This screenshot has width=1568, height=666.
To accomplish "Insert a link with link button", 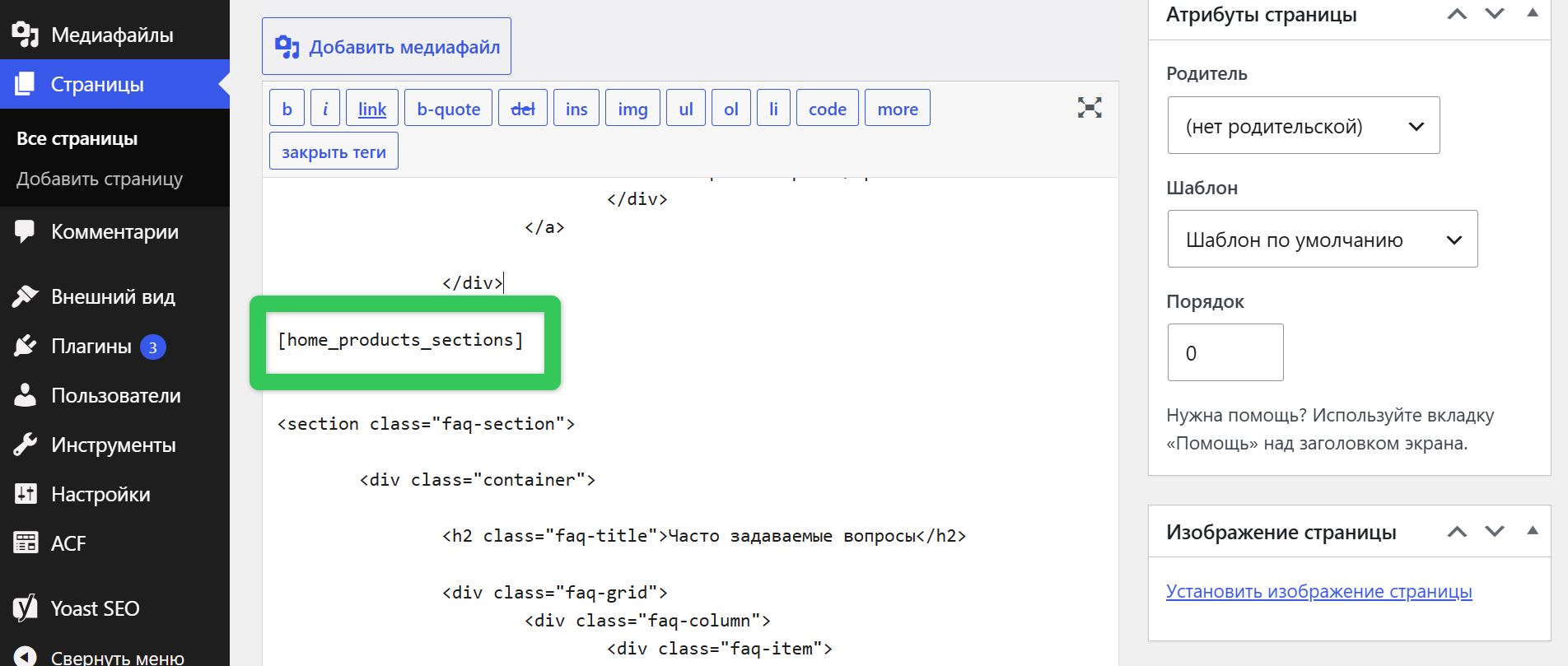I will coord(372,108).
